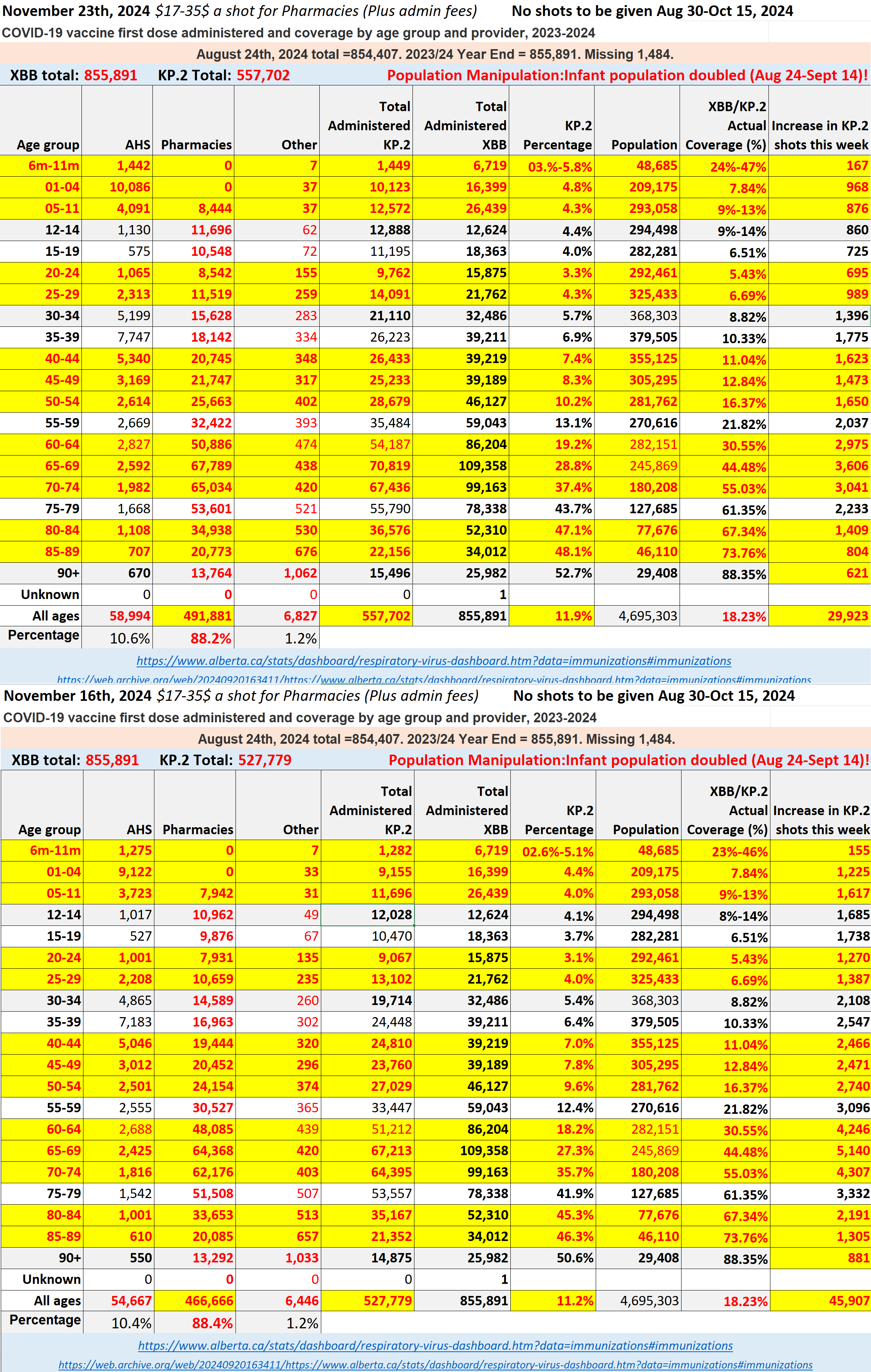Click Pharmacies value 30,527
The height and width of the screenshot is (1372, 871).
195,1108
